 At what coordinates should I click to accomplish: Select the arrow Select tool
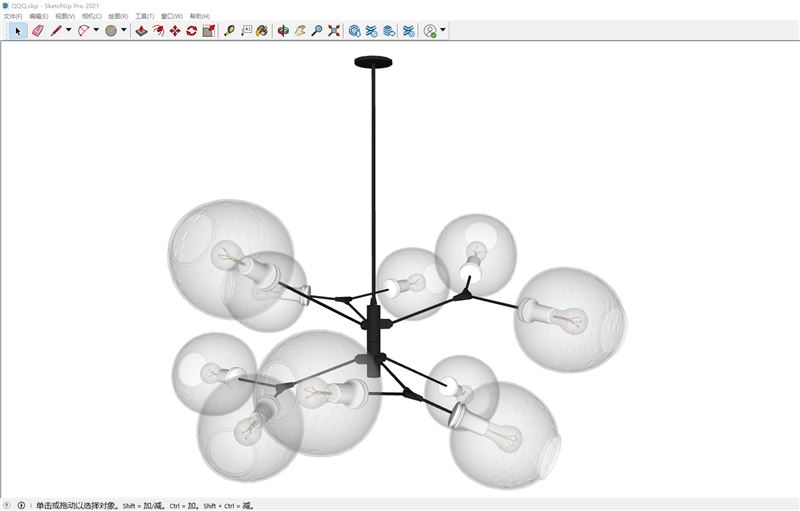(x=17, y=31)
